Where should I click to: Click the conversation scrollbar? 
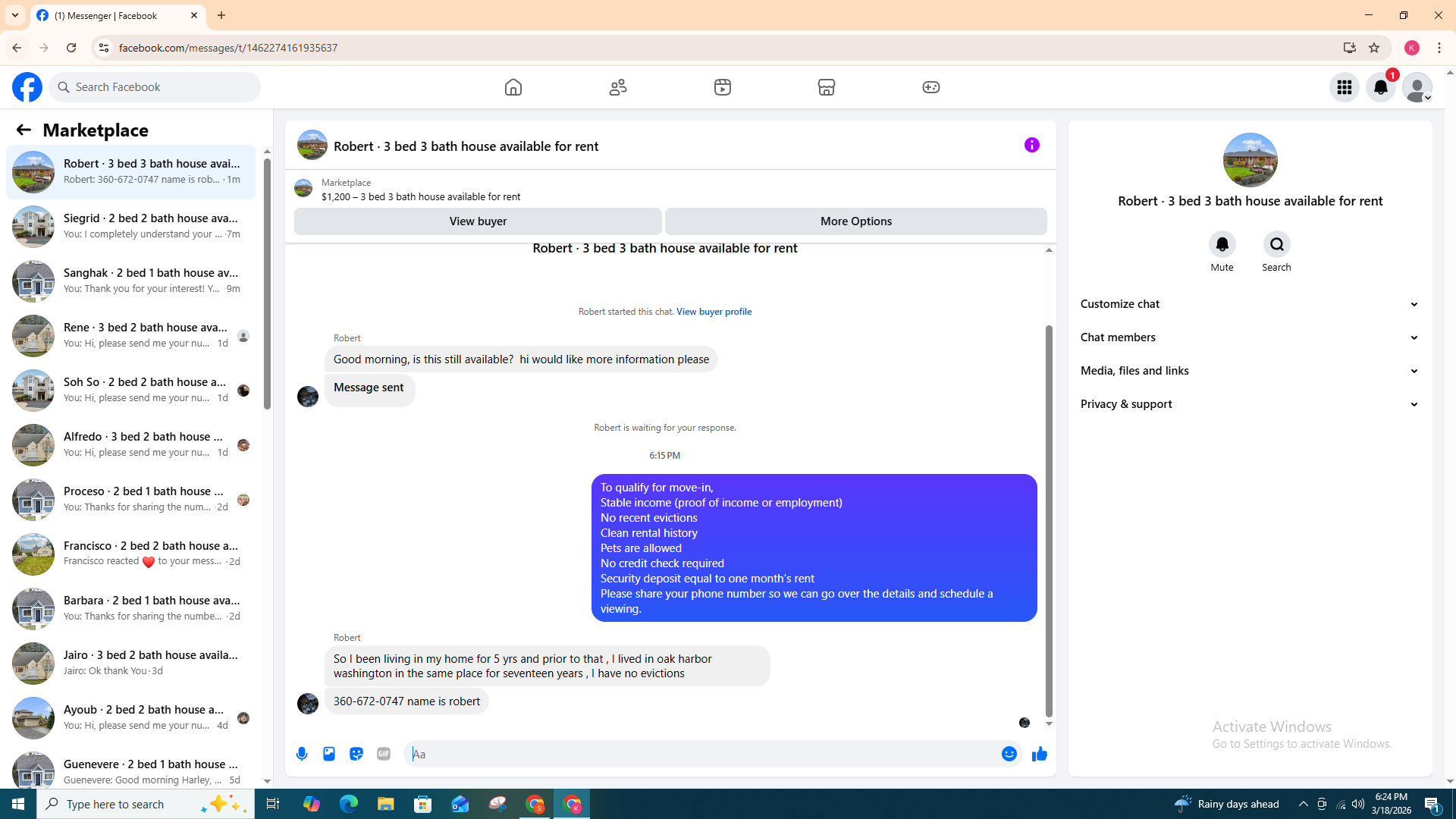tap(1049, 522)
